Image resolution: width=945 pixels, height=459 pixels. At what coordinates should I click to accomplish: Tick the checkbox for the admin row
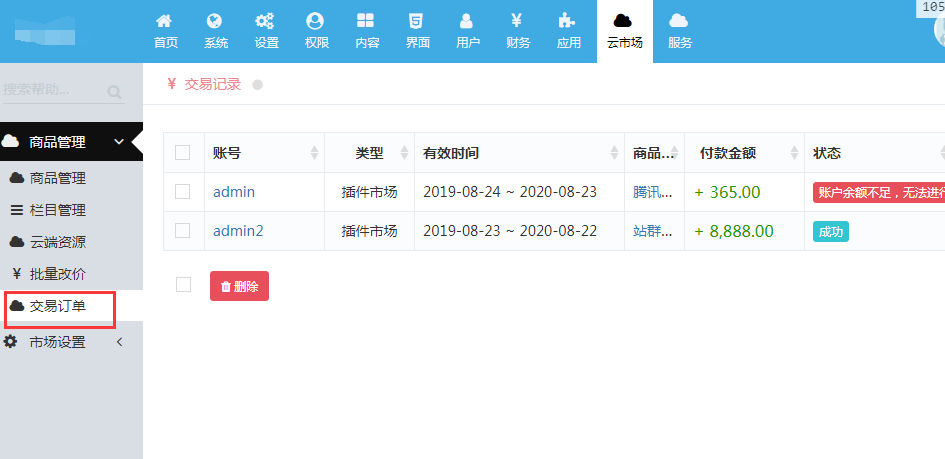tap(183, 192)
